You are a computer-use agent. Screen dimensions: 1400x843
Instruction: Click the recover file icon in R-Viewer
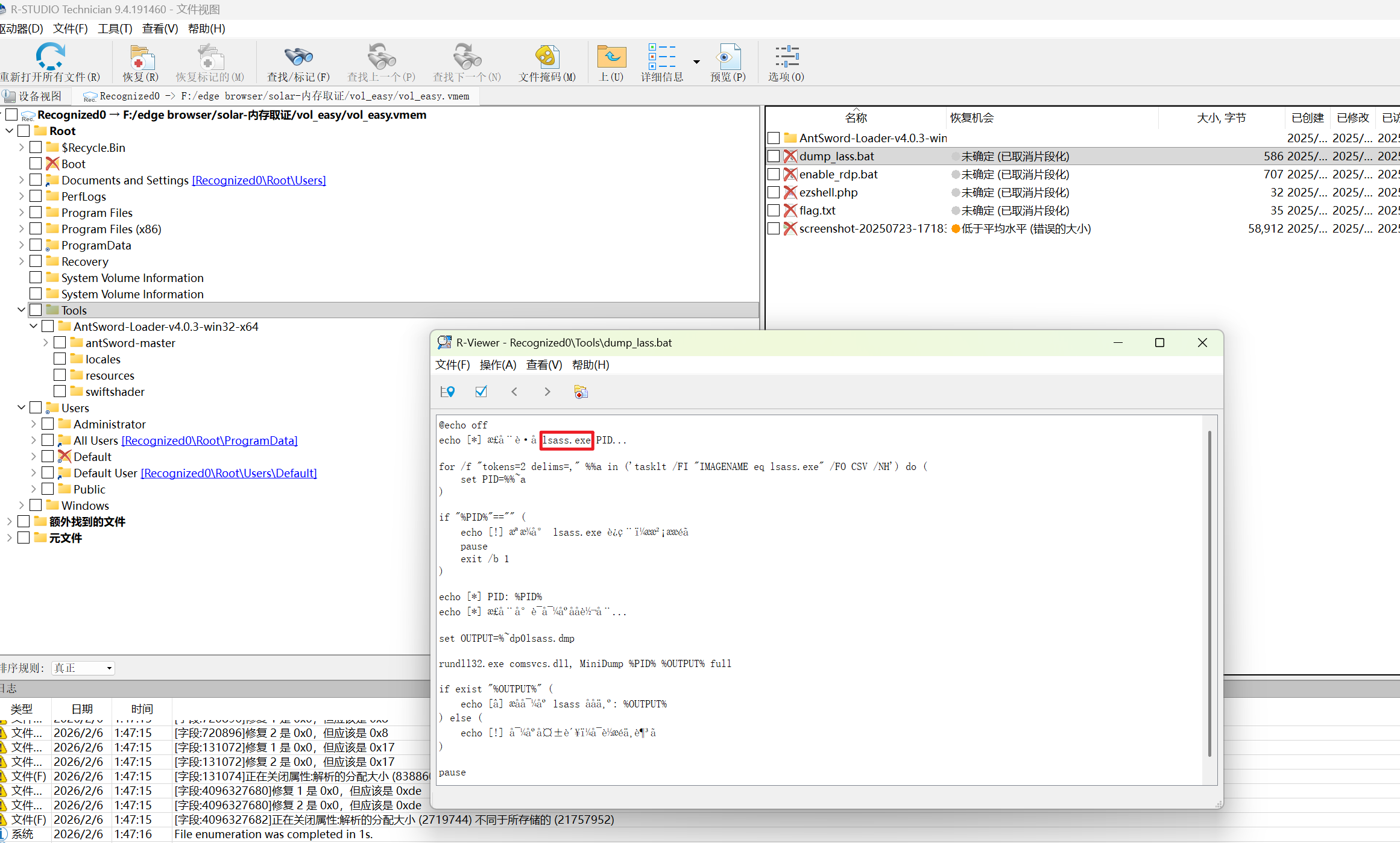click(581, 392)
